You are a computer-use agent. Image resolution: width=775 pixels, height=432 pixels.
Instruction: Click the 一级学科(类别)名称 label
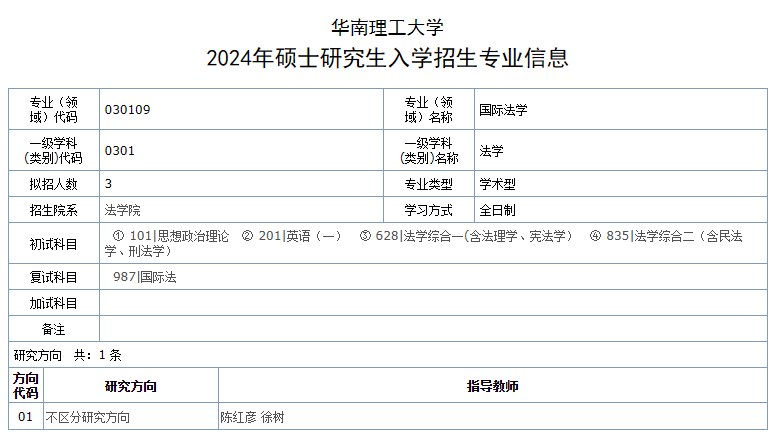[429, 151]
